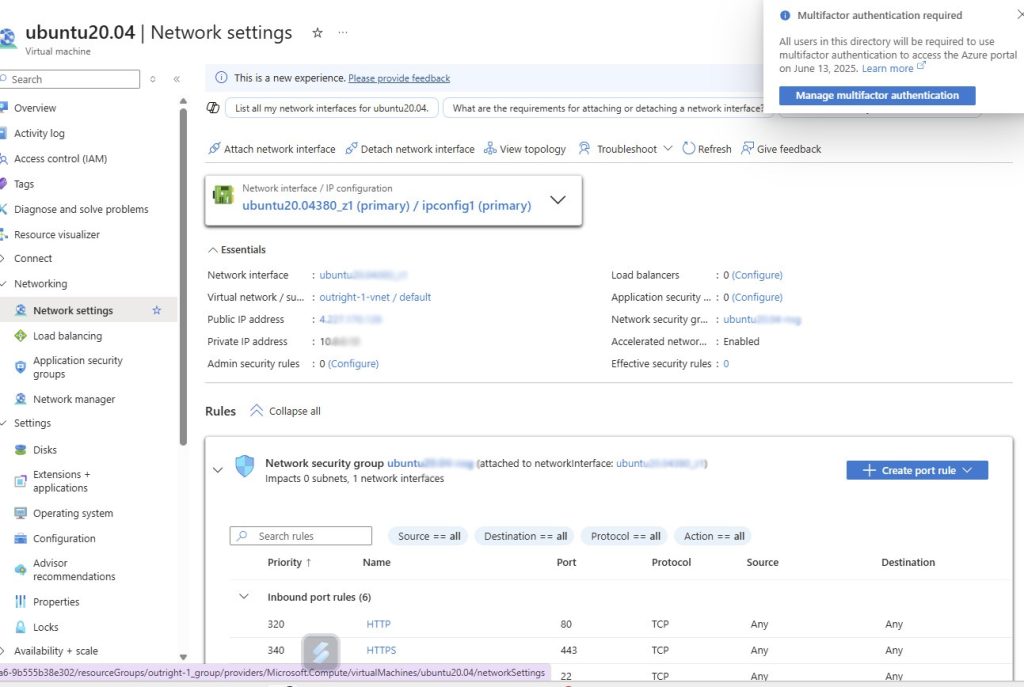The width and height of the screenshot is (1024, 687).
Task: Expand Availability + scale section
Action: (56, 651)
